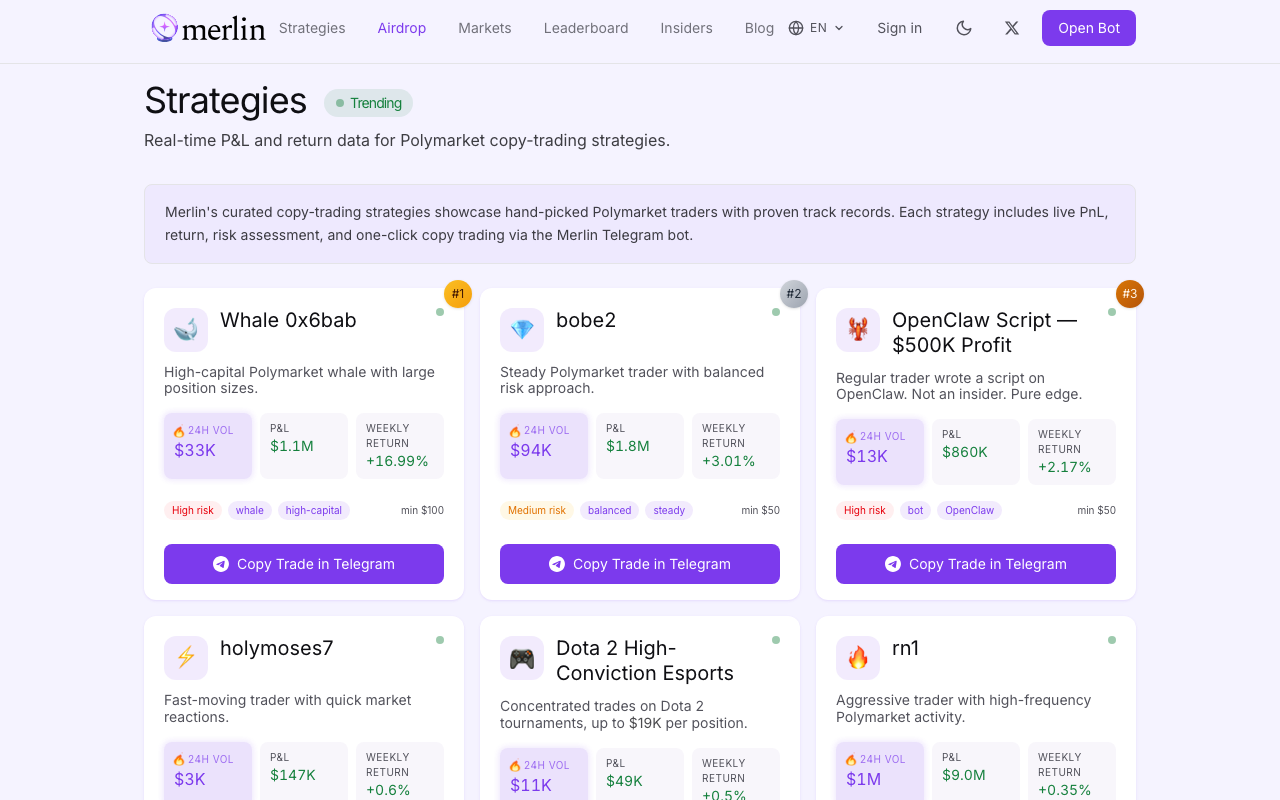Click the Dota 2 P&L $49K value

click(625, 781)
